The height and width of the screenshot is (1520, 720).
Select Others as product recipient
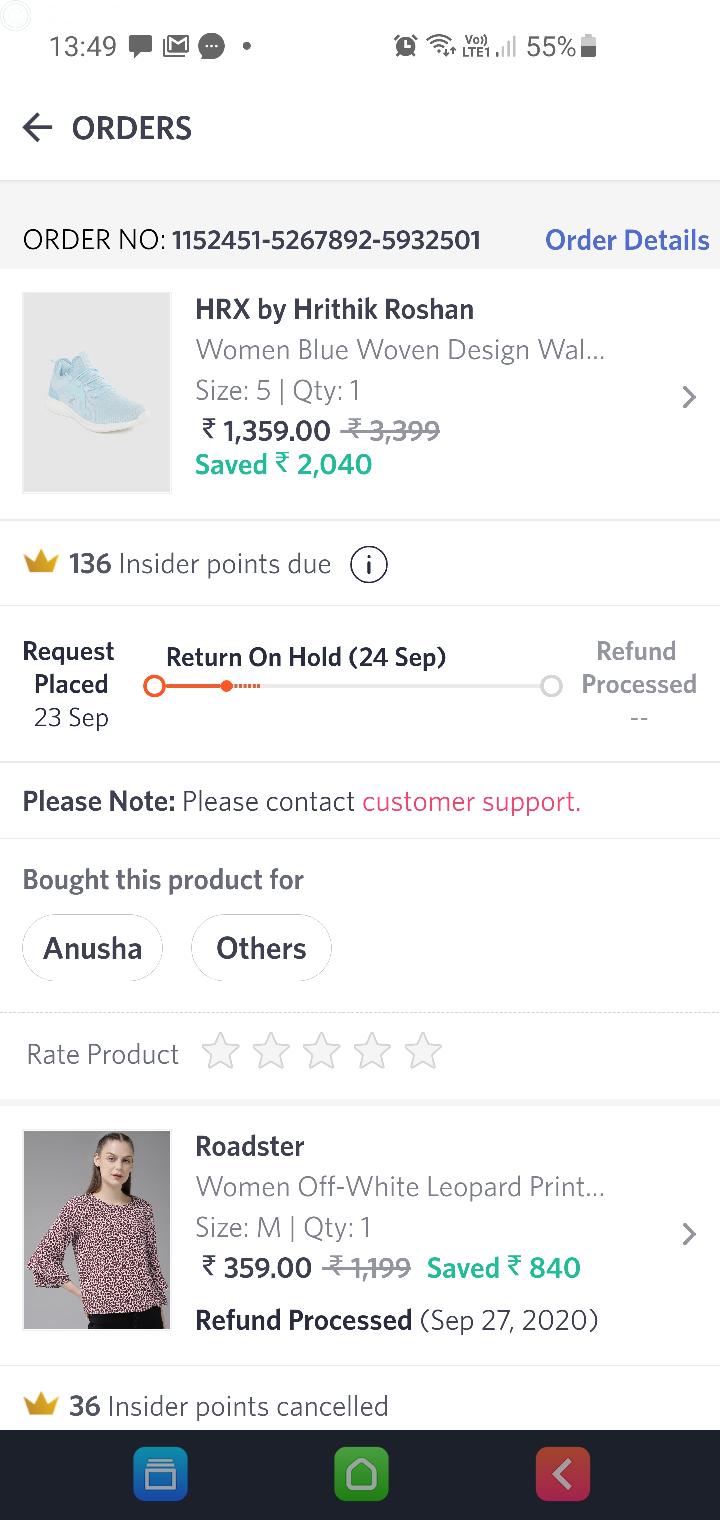click(x=261, y=948)
